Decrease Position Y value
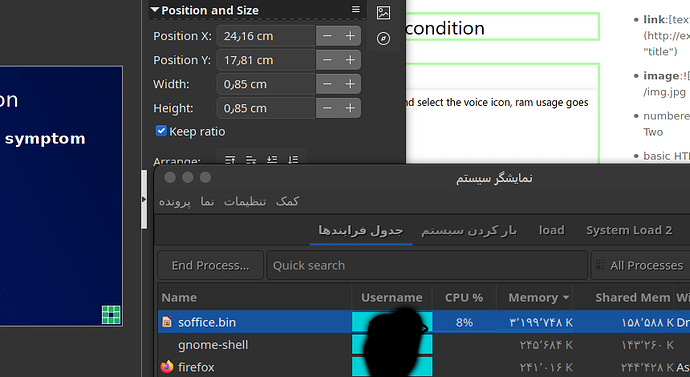The image size is (690, 377). coord(327,60)
